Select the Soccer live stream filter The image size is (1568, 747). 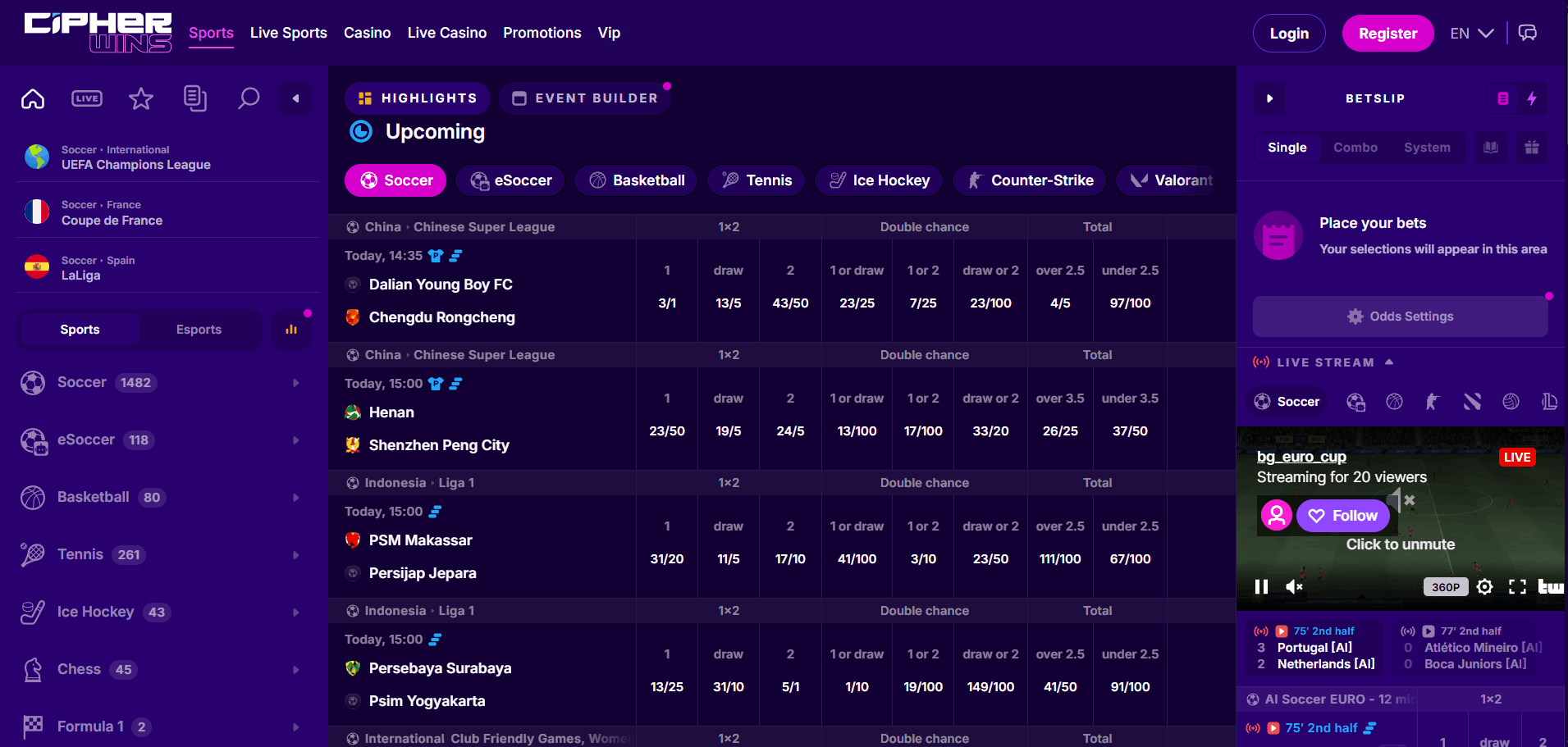(x=1287, y=402)
